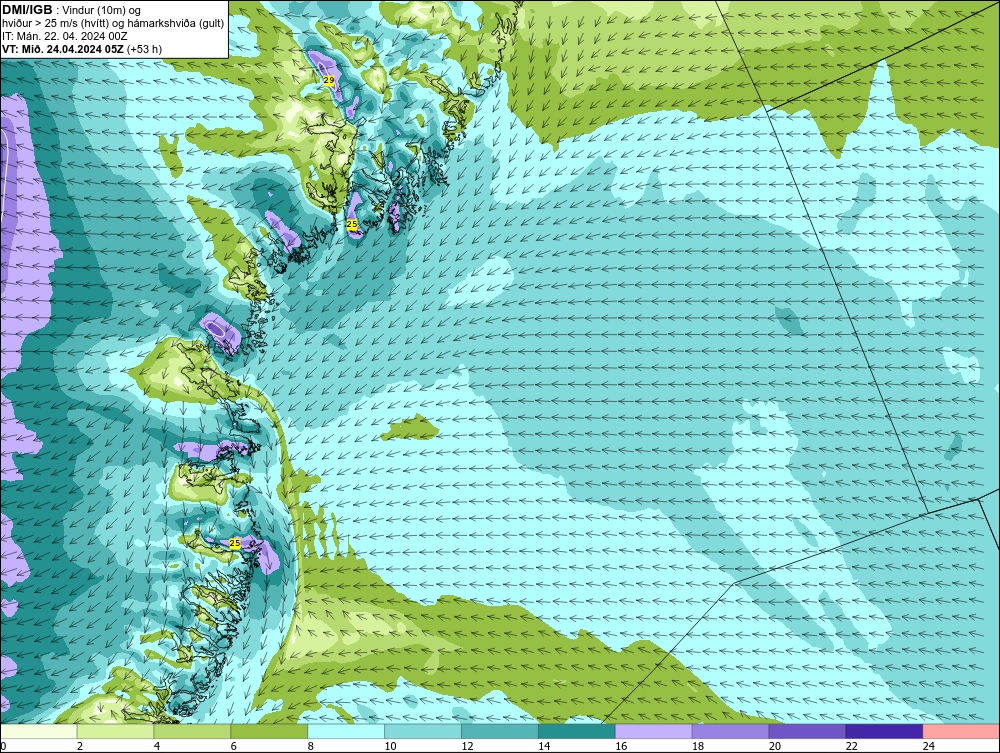
Task: Click the line "hviður > 25 m/s (hvítt) og hámarkshviða (gult)"
Action: (x=113, y=24)
